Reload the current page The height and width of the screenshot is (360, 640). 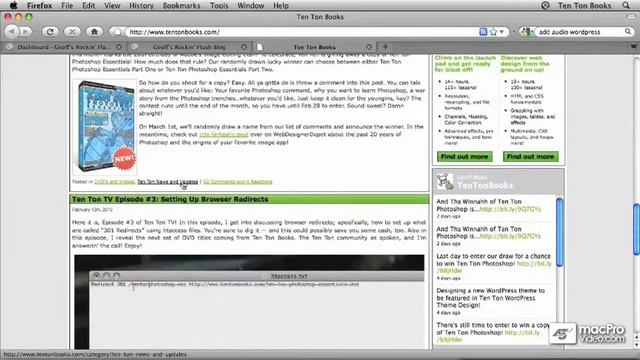(x=50, y=31)
